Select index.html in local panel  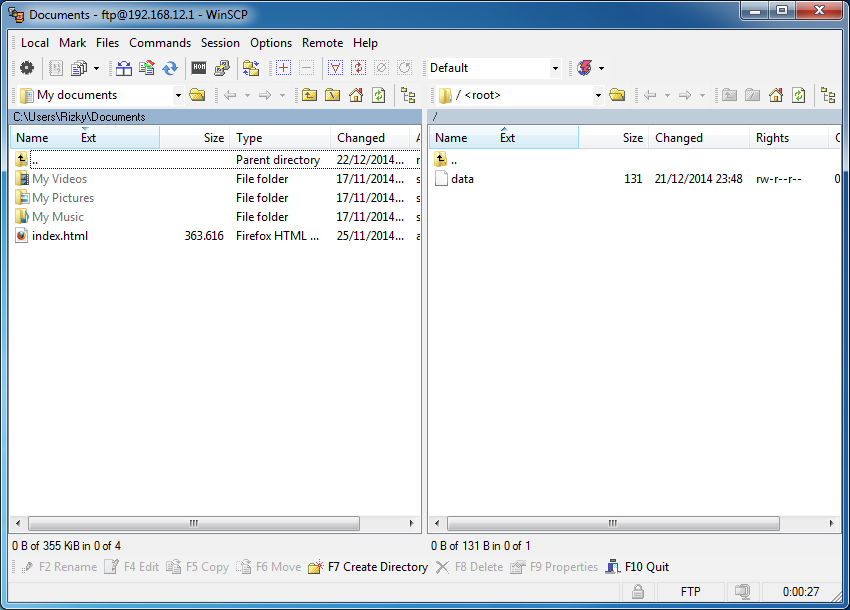(x=60, y=236)
